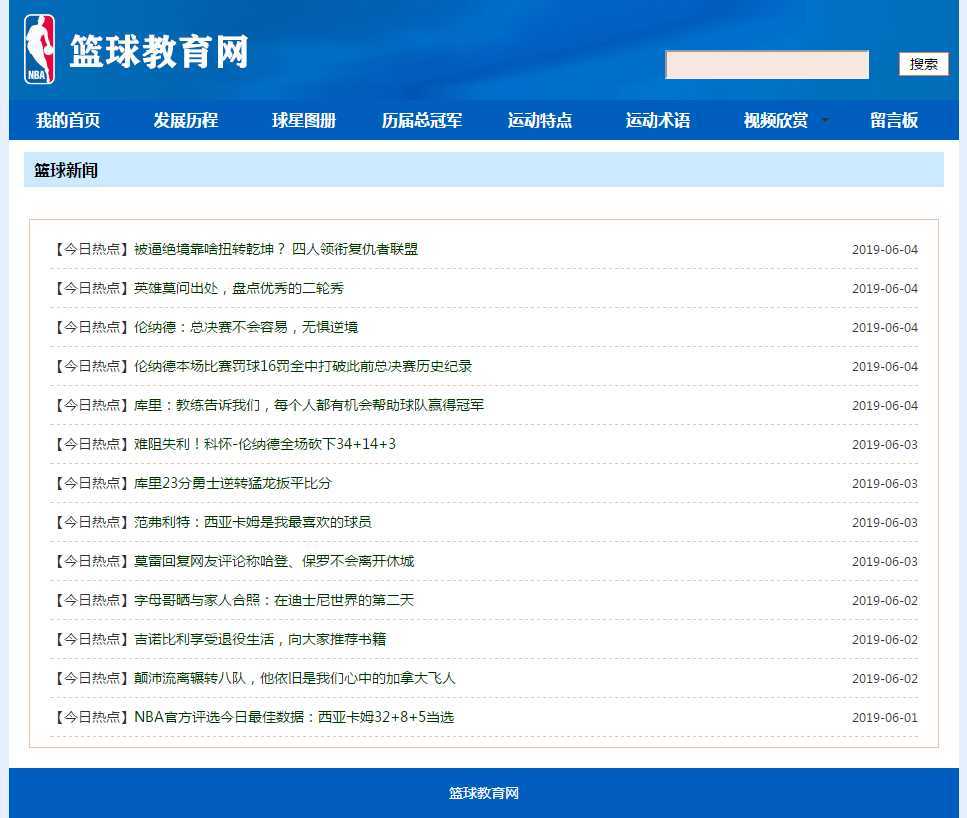Open article 被逼绝境靠啥扭转乾坤
Screen dimensions: 967x818
pos(275,249)
